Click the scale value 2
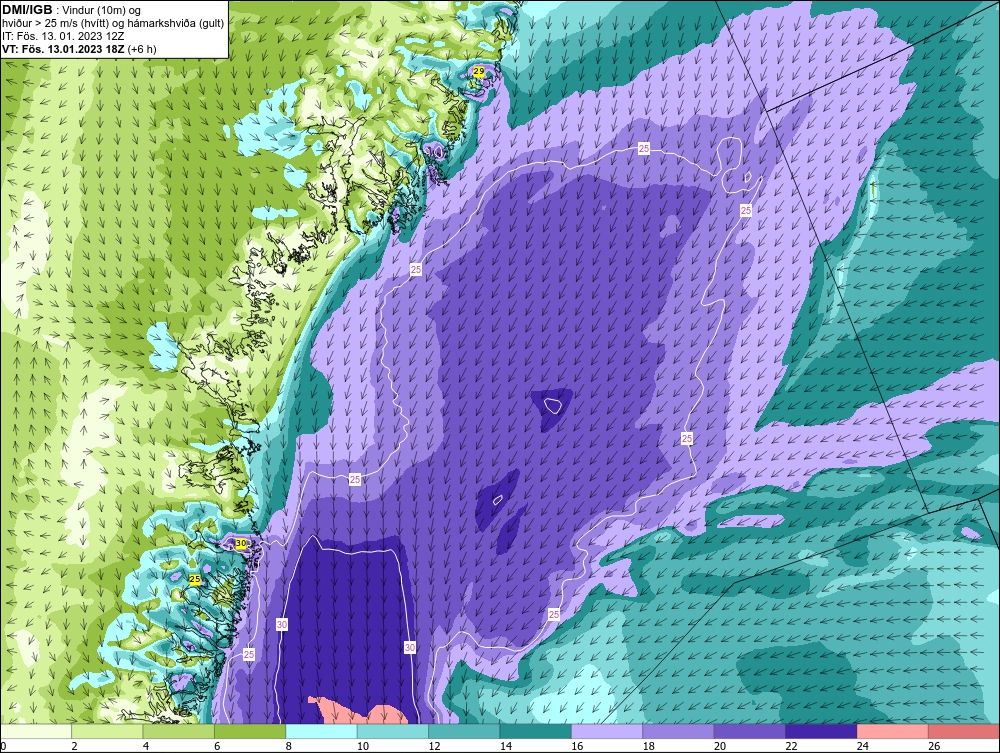This screenshot has width=1000, height=753. [x=75, y=746]
